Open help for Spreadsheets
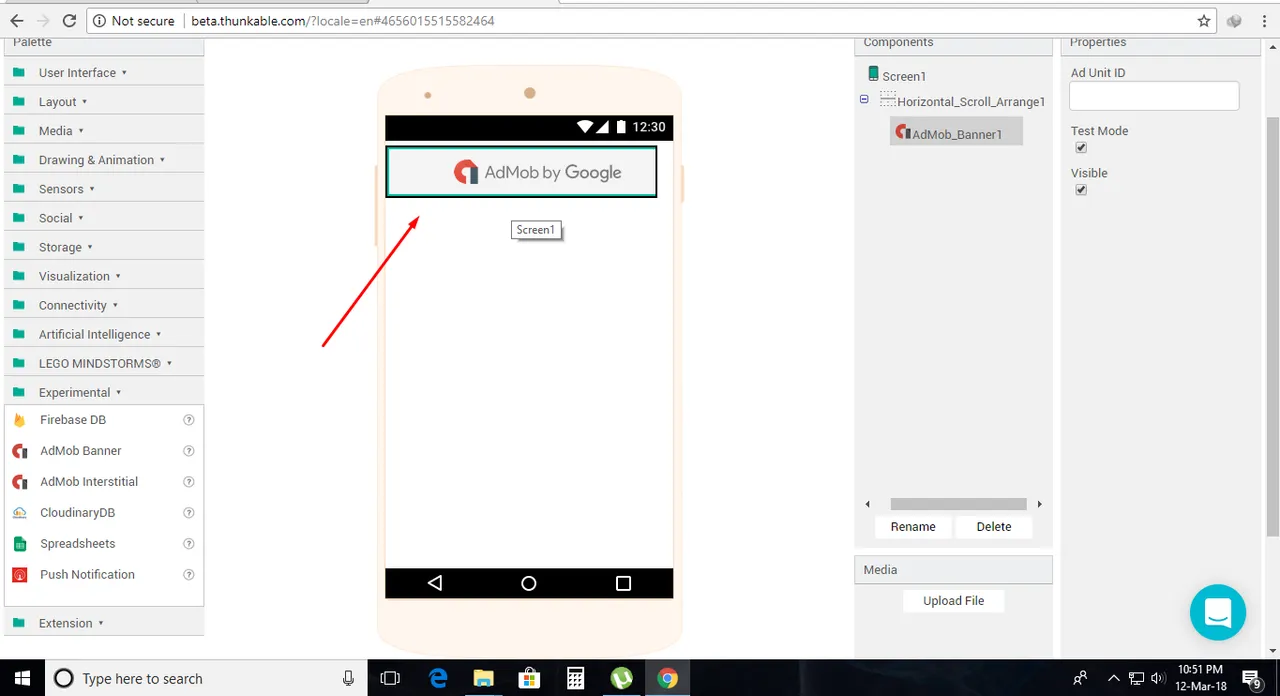The height and width of the screenshot is (696, 1280). 188,544
